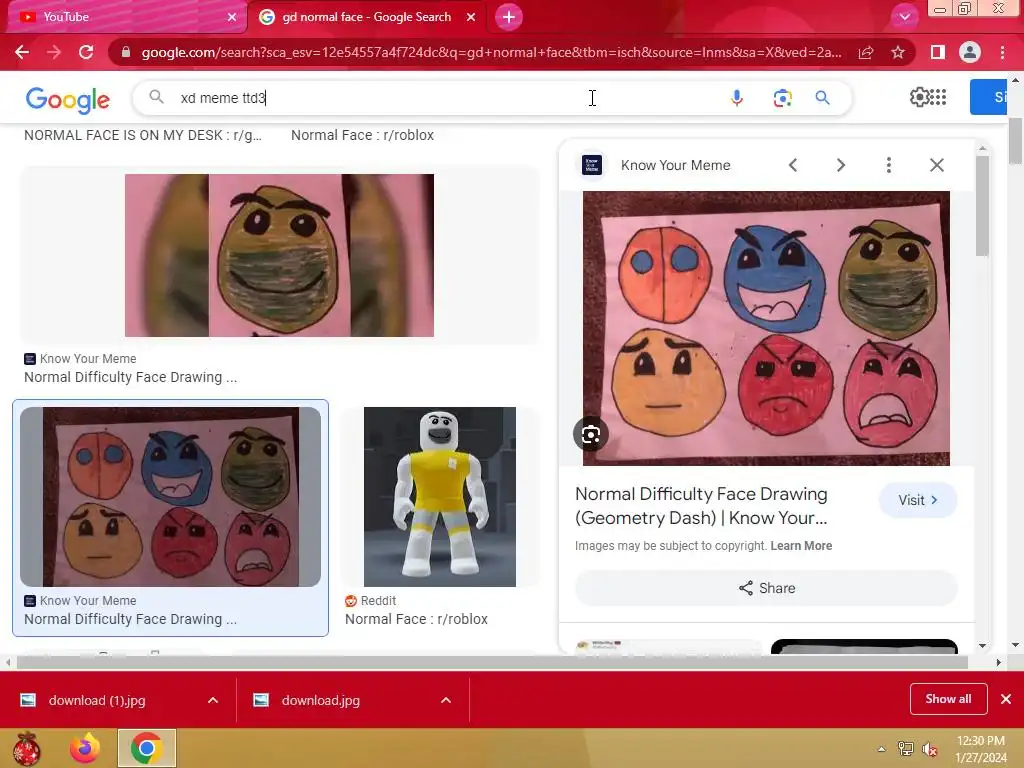Close the downloads bar
Image resolution: width=1024 pixels, height=768 pixels.
point(1006,699)
